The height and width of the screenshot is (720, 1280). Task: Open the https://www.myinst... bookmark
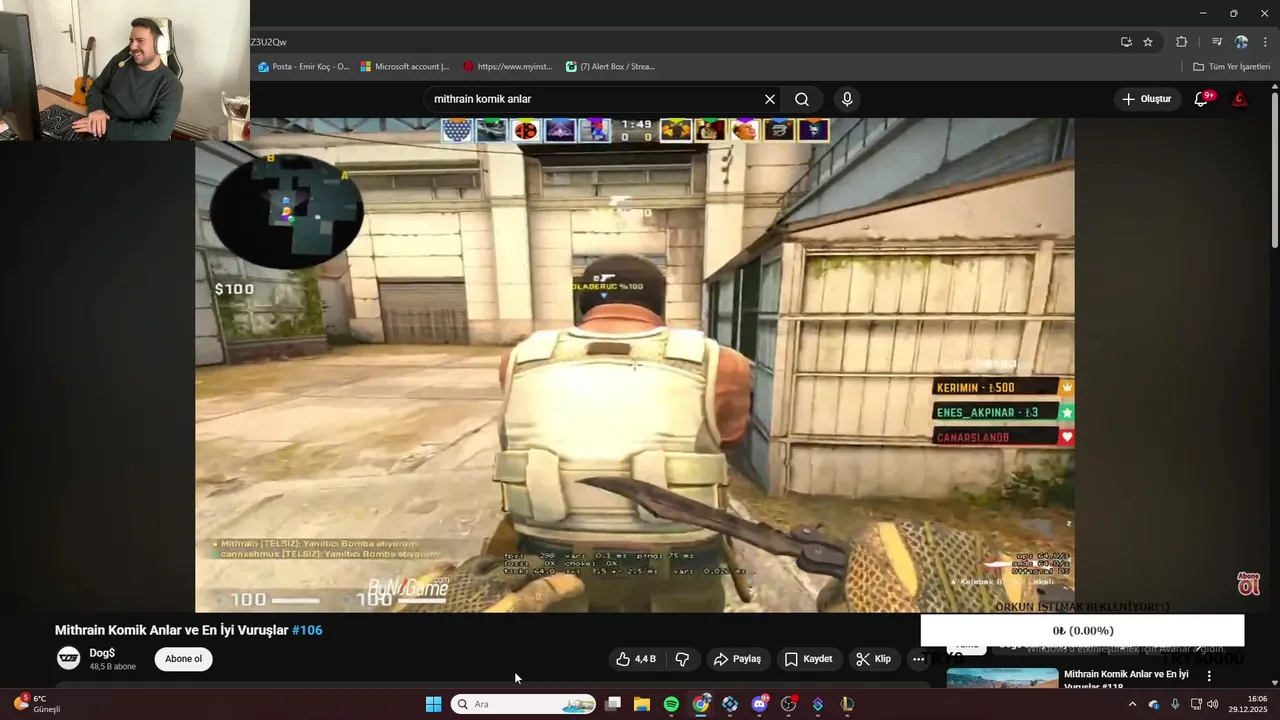(508, 67)
